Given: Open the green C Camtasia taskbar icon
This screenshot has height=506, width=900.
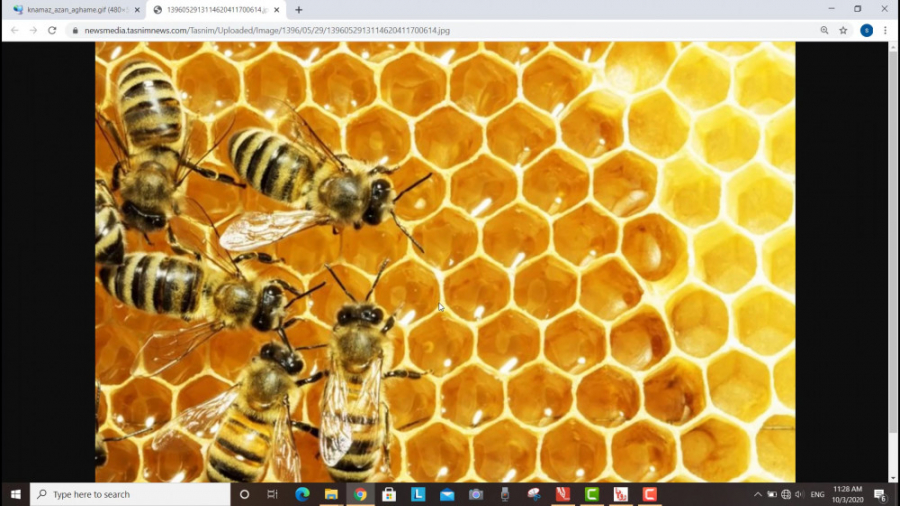Looking at the screenshot, I should (x=592, y=494).
